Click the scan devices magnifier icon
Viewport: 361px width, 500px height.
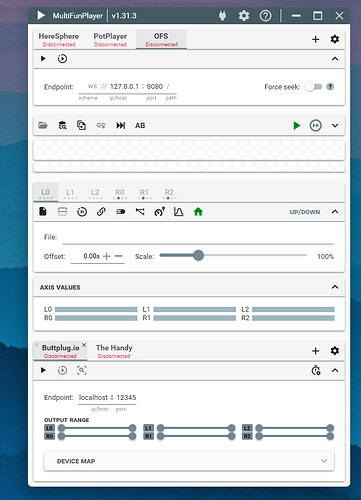click(82, 370)
